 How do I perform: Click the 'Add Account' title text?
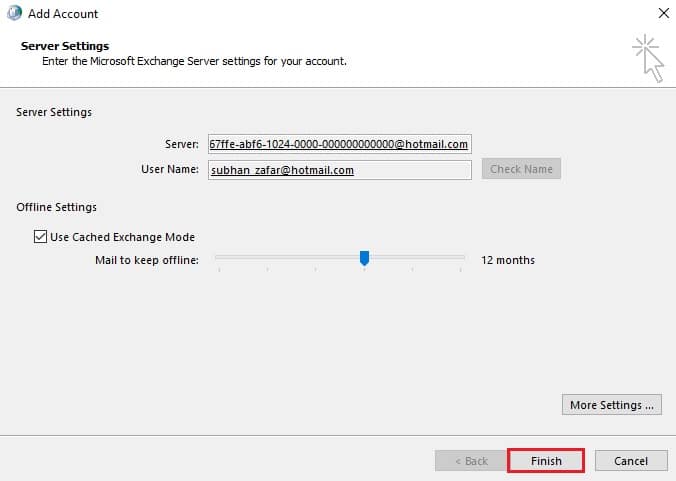click(63, 14)
